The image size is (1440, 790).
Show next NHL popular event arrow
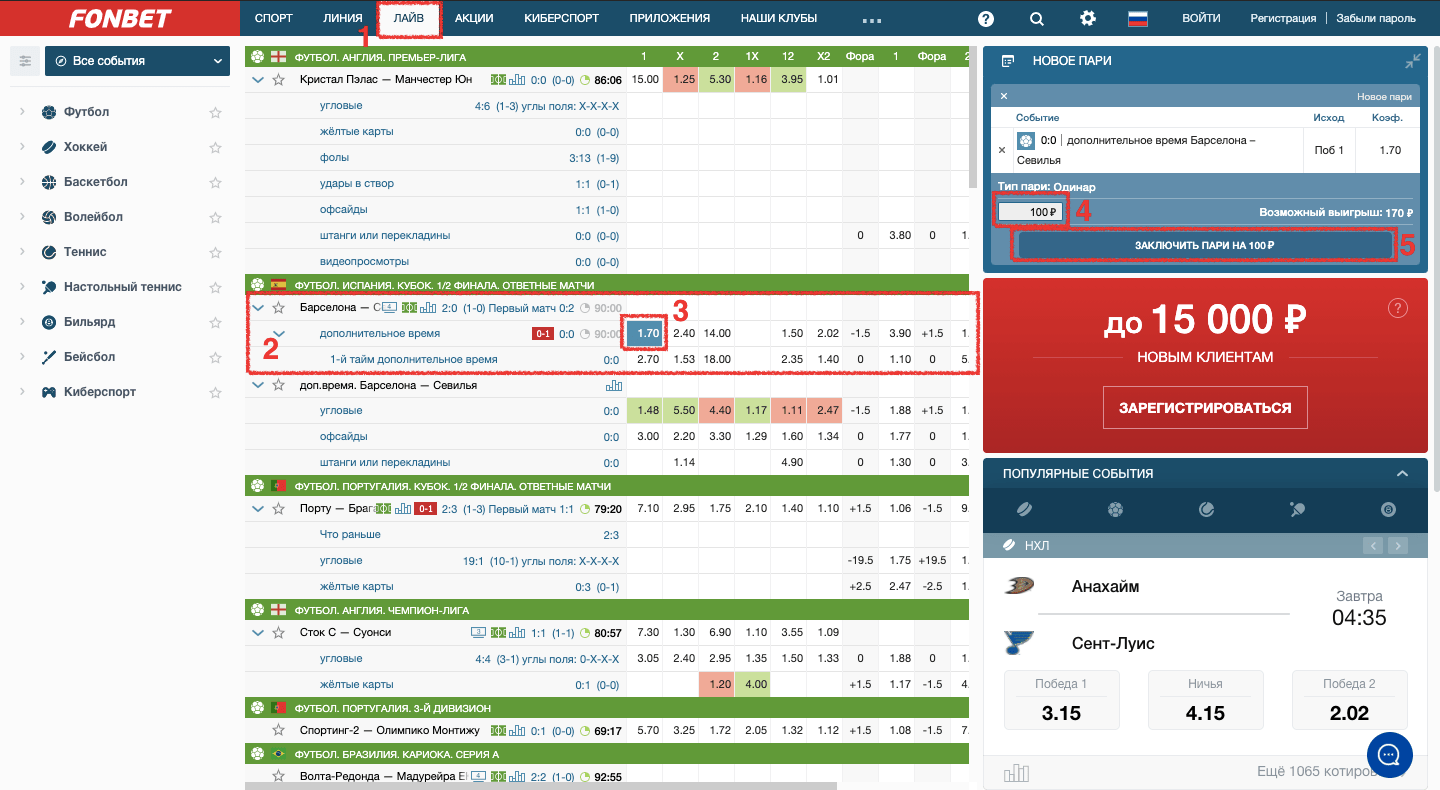pos(1397,546)
